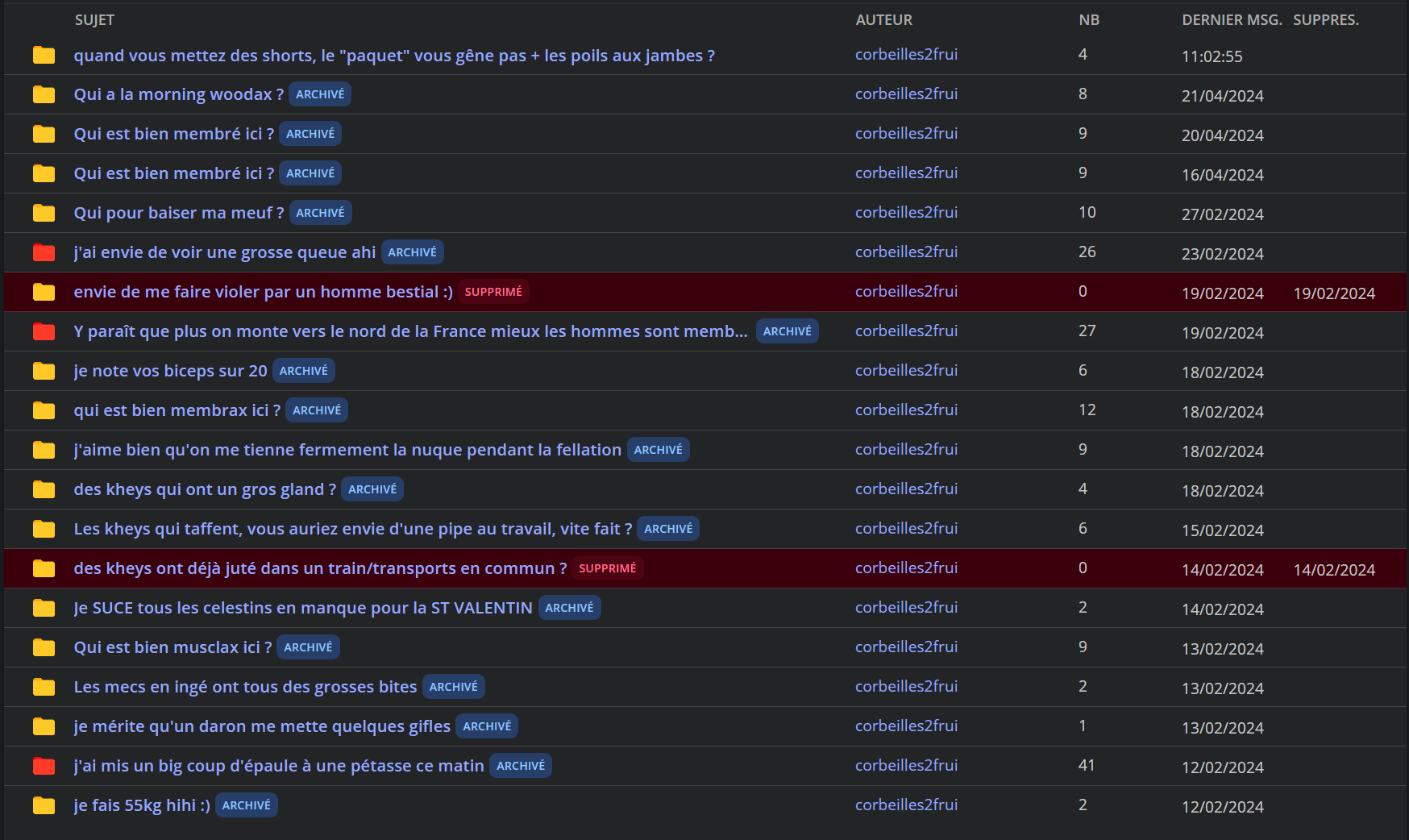
Task: Select folder icon beside "quand vous mettez des shorts" topic
Action: point(44,56)
